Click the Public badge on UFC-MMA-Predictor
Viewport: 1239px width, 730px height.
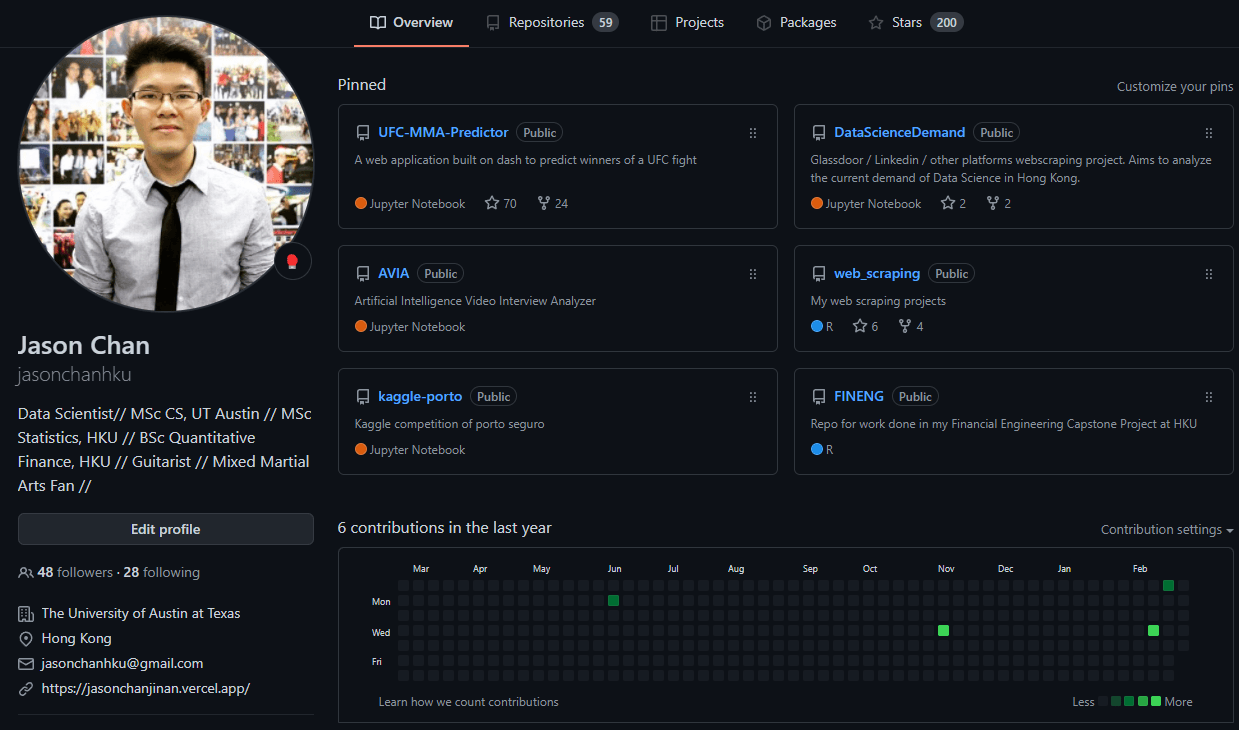point(540,132)
